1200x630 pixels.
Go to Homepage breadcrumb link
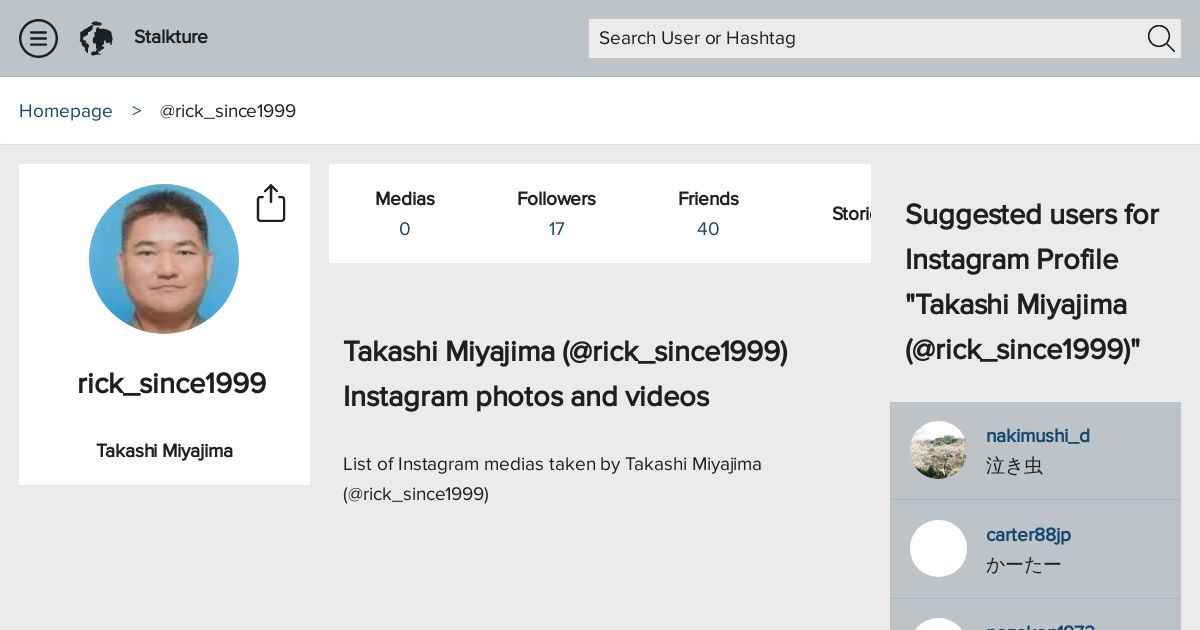pos(66,111)
